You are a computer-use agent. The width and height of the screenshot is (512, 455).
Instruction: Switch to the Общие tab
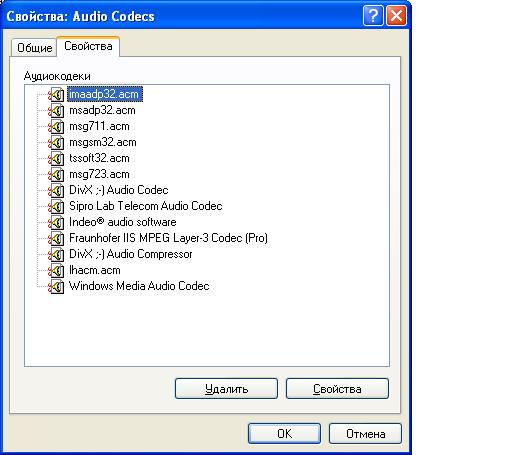(34, 48)
